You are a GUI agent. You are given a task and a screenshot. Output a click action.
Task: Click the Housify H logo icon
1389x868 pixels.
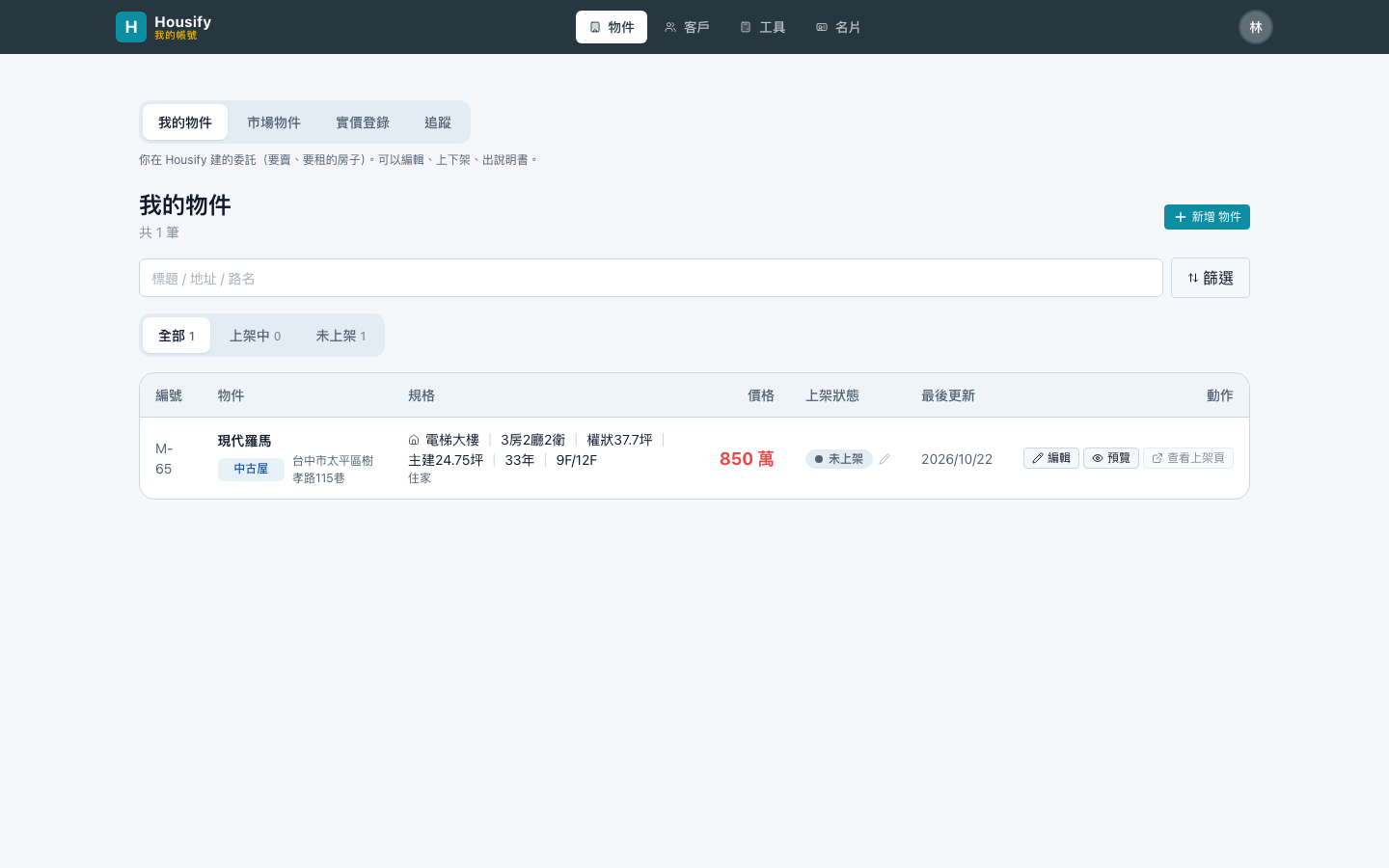[131, 27]
